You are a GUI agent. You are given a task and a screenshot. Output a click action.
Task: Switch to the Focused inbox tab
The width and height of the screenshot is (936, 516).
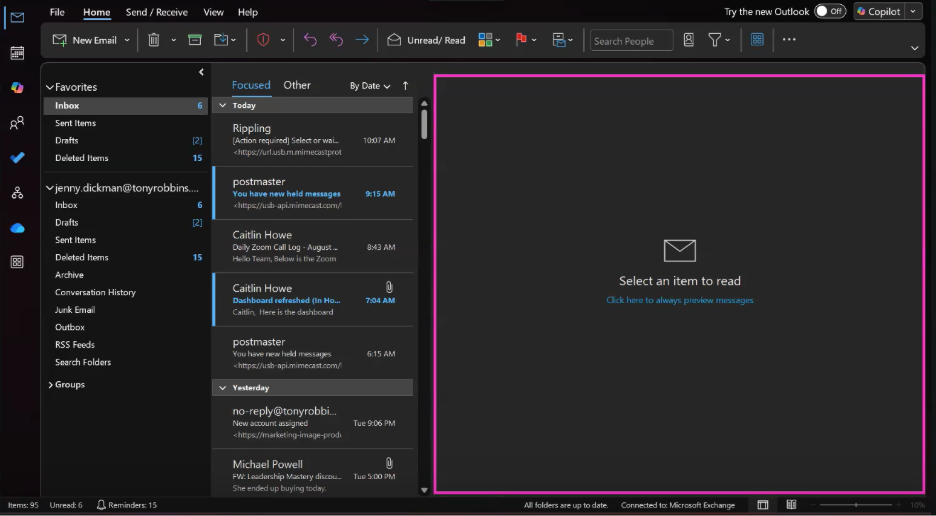coord(251,85)
